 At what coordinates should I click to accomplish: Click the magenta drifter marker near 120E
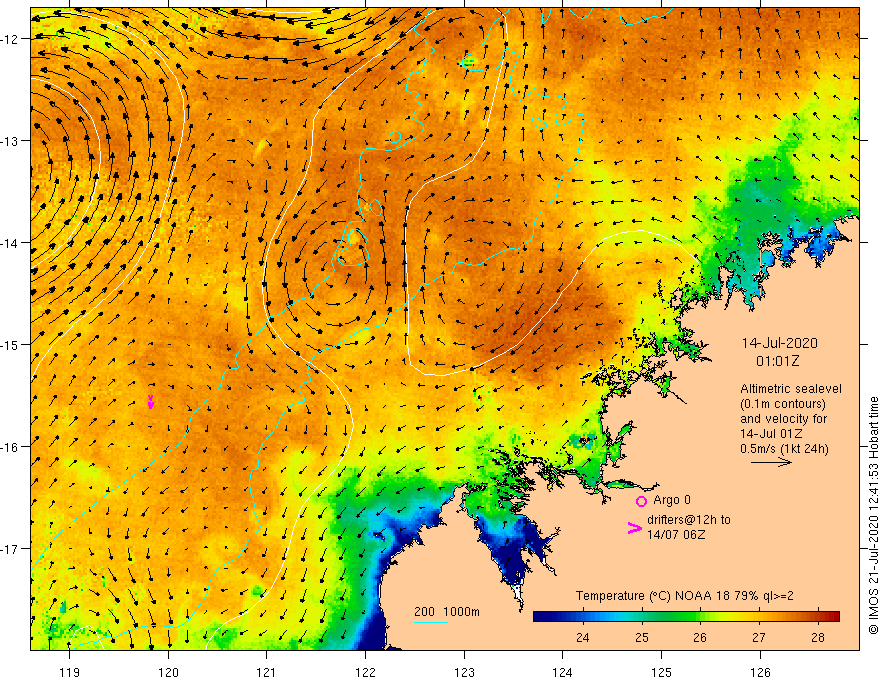click(x=150, y=402)
